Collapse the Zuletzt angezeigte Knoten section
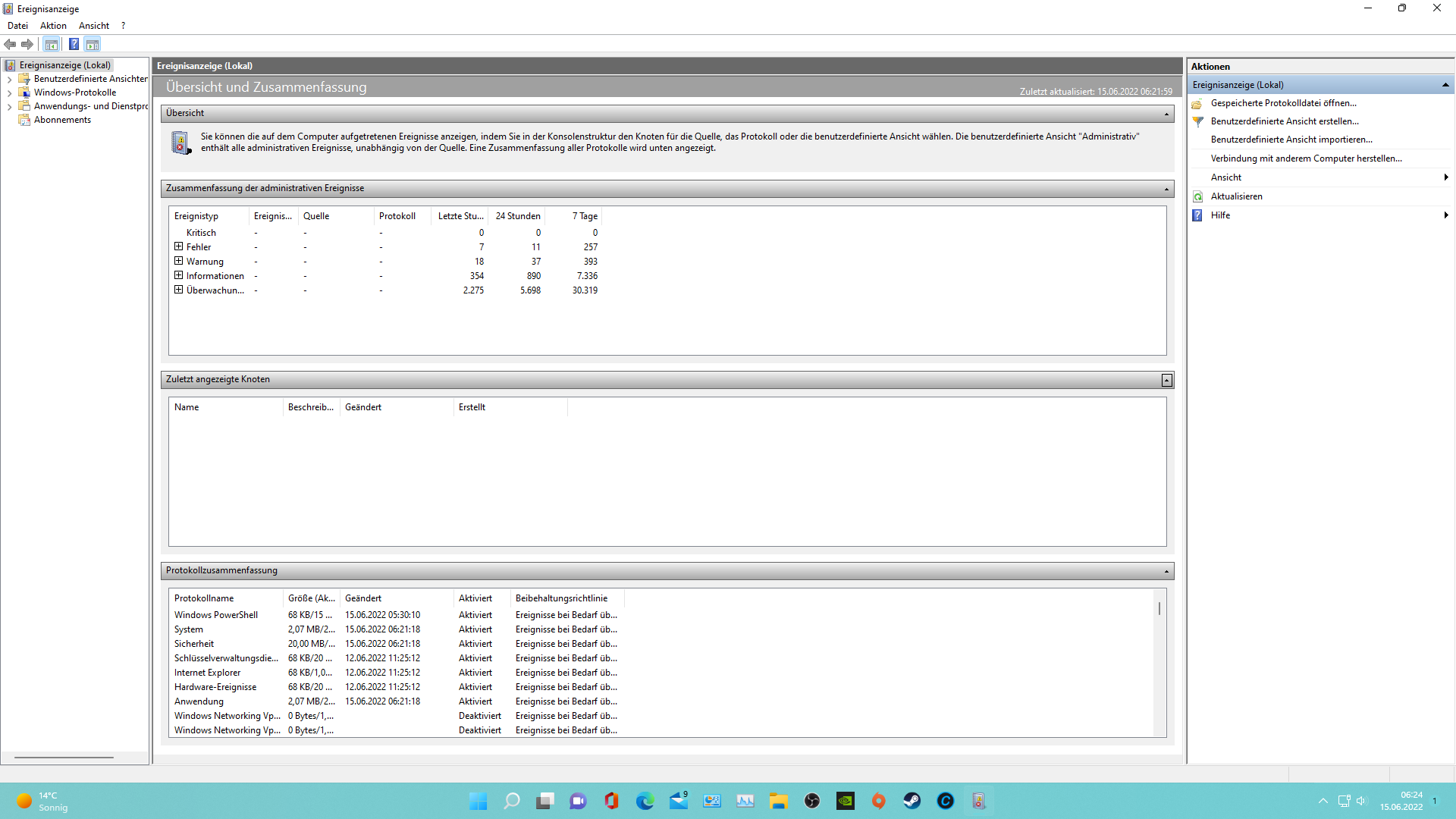1456x819 pixels. [1166, 380]
